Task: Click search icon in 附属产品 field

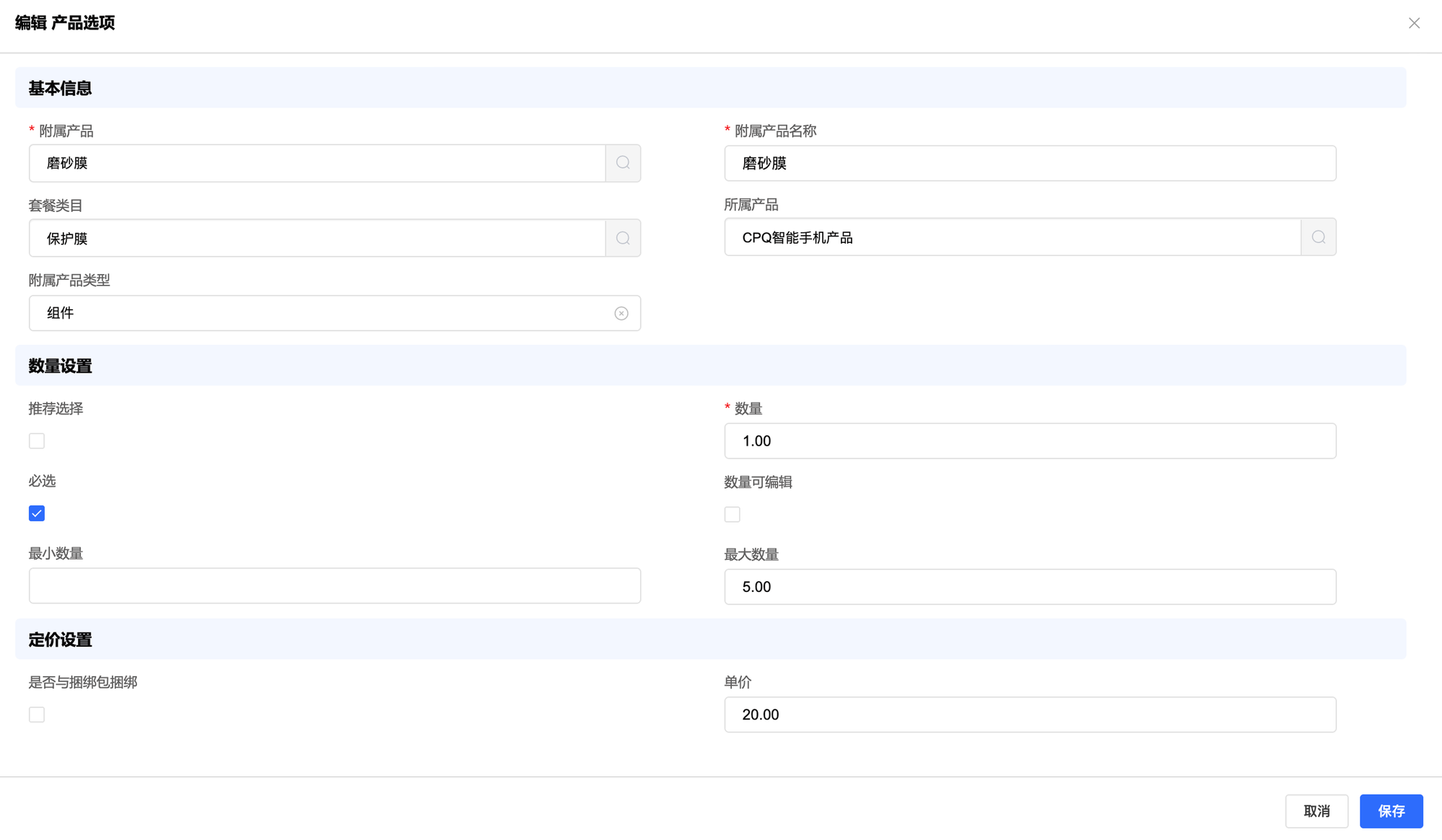Action: (623, 163)
